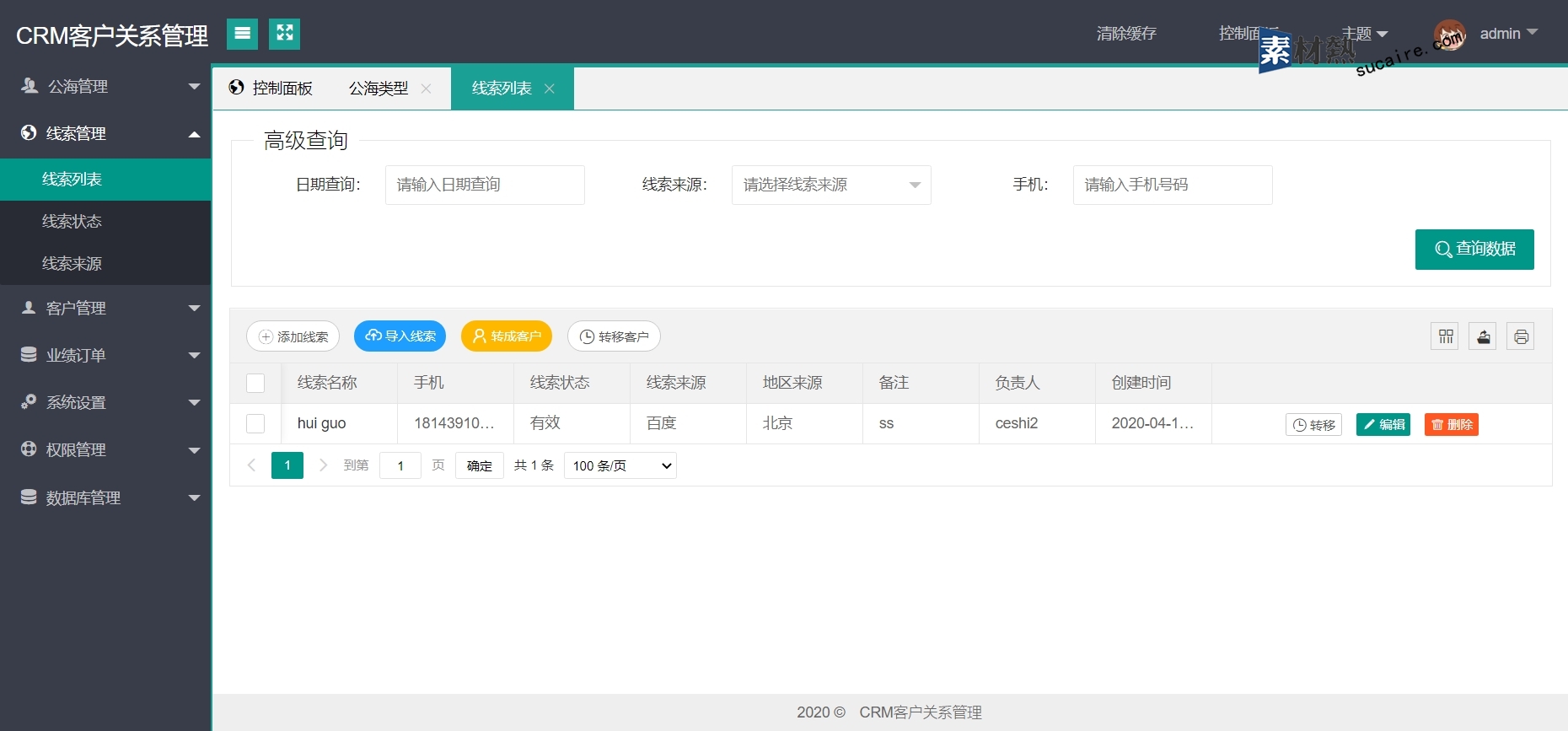Click the admin avatar image
This screenshot has height=731, width=1568.
pos(1450,35)
